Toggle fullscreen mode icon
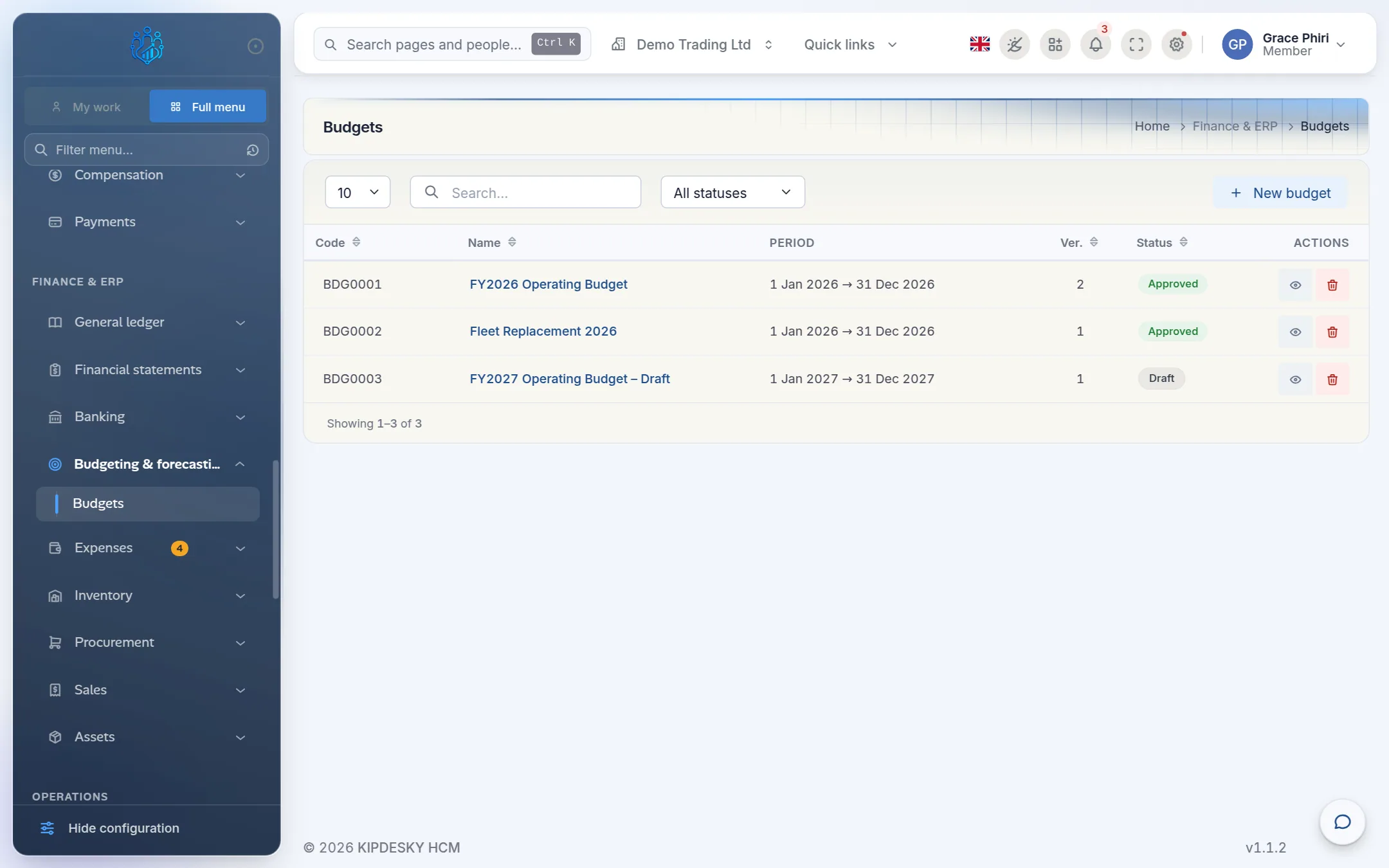The image size is (1389, 868). click(1136, 44)
